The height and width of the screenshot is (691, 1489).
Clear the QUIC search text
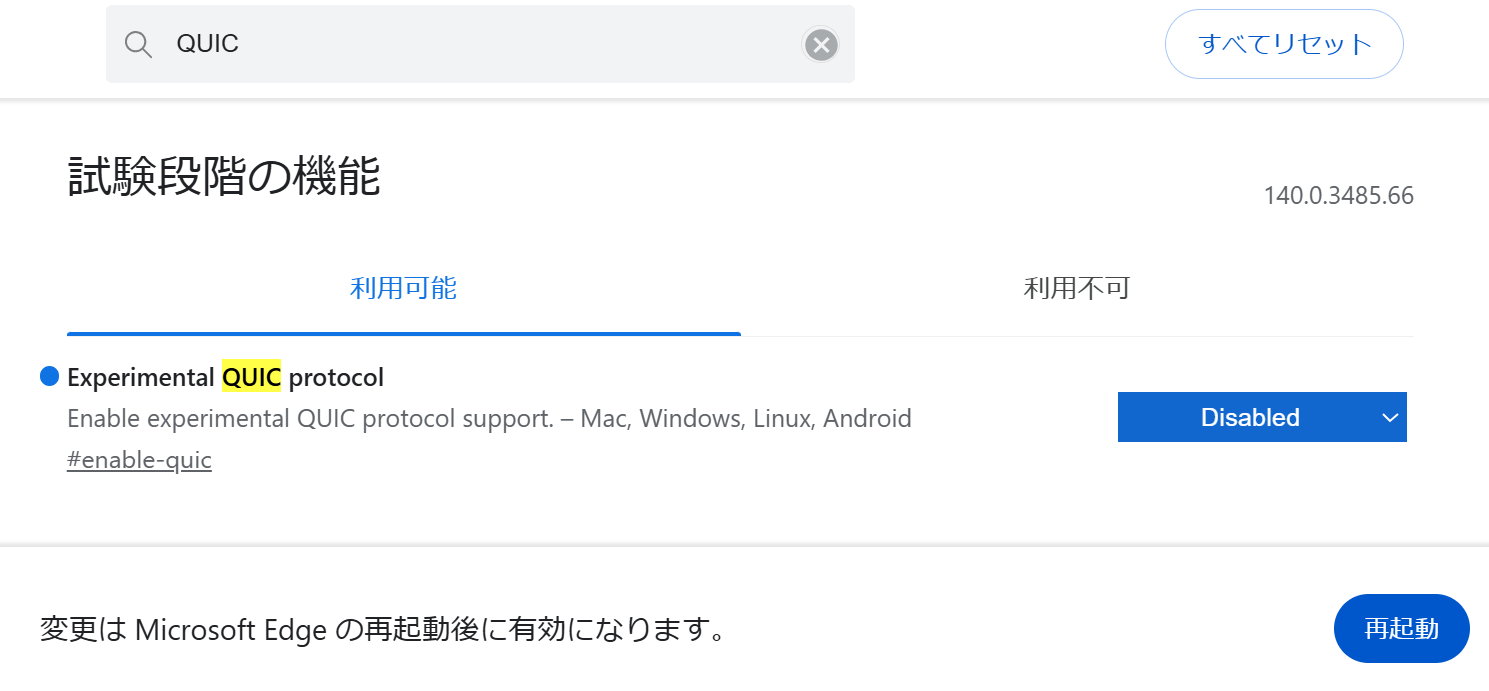click(x=820, y=44)
